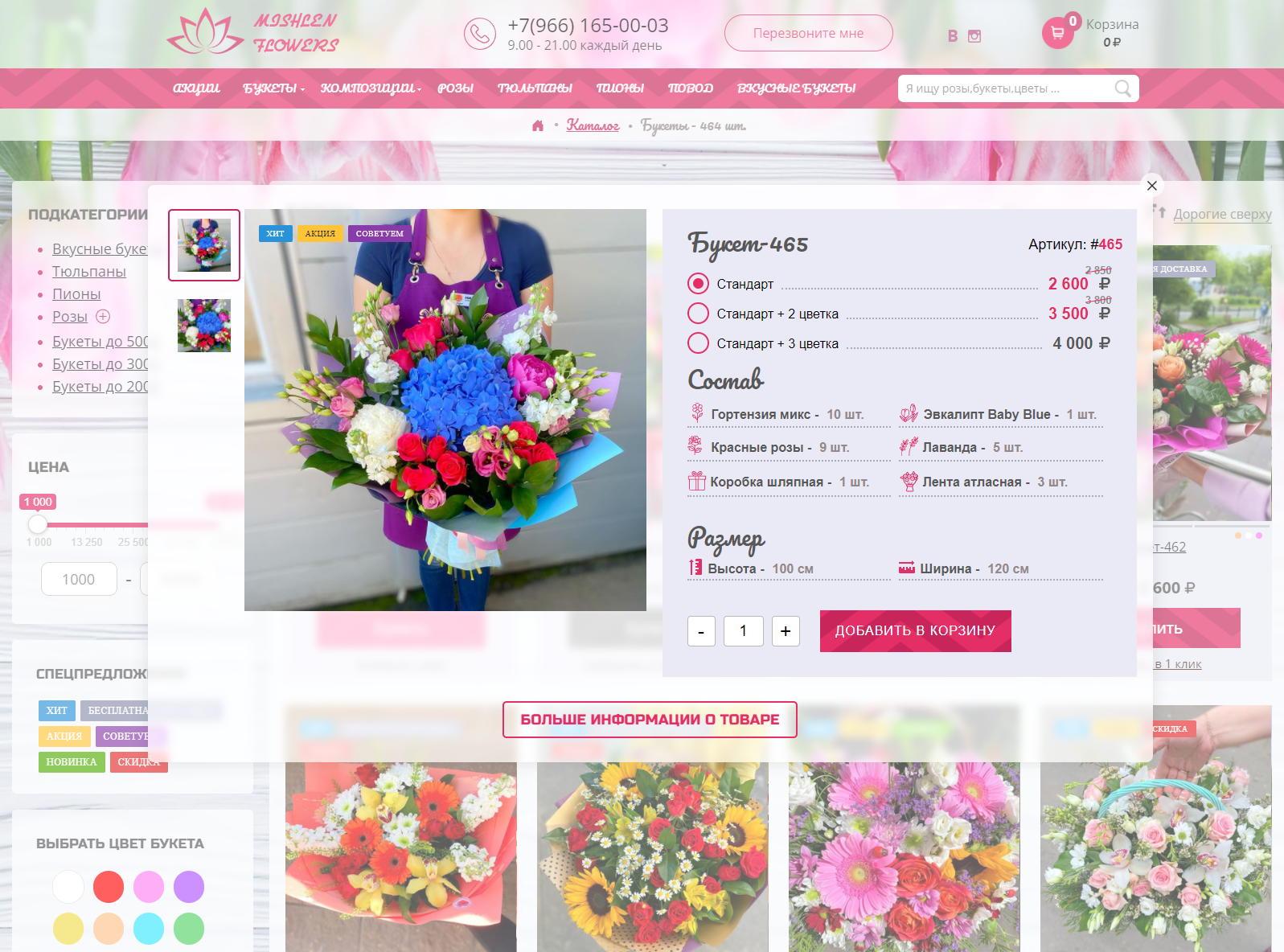Open Пионы subcategory link in sidebar
Screen dimensions: 1284x952
click(76, 294)
